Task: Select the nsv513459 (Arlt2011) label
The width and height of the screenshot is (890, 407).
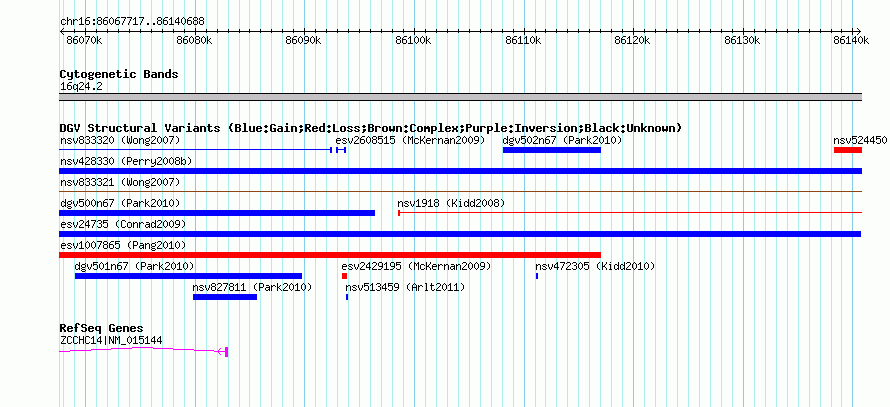Action: (x=405, y=287)
